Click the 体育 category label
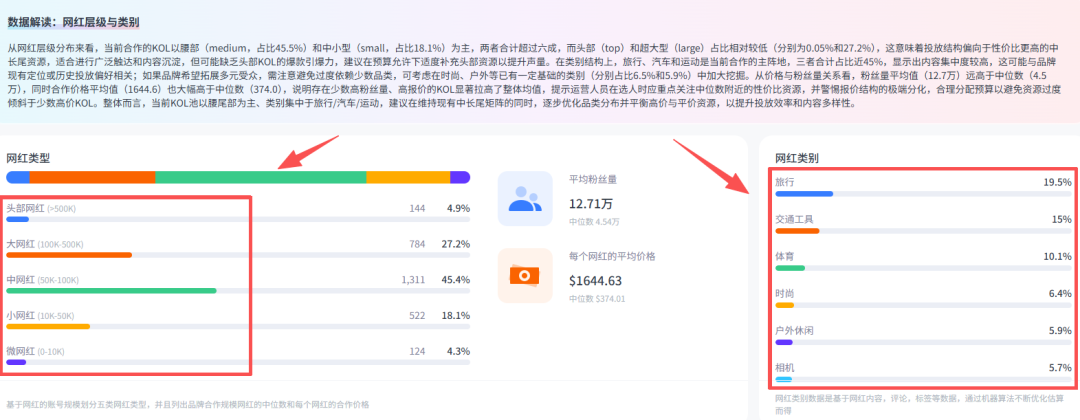Image resolution: width=1080 pixels, height=420 pixels. [785, 256]
